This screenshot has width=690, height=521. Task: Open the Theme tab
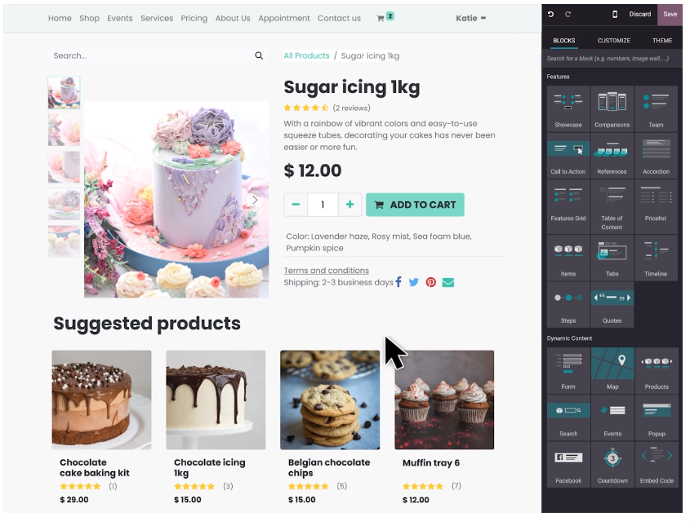(662, 40)
